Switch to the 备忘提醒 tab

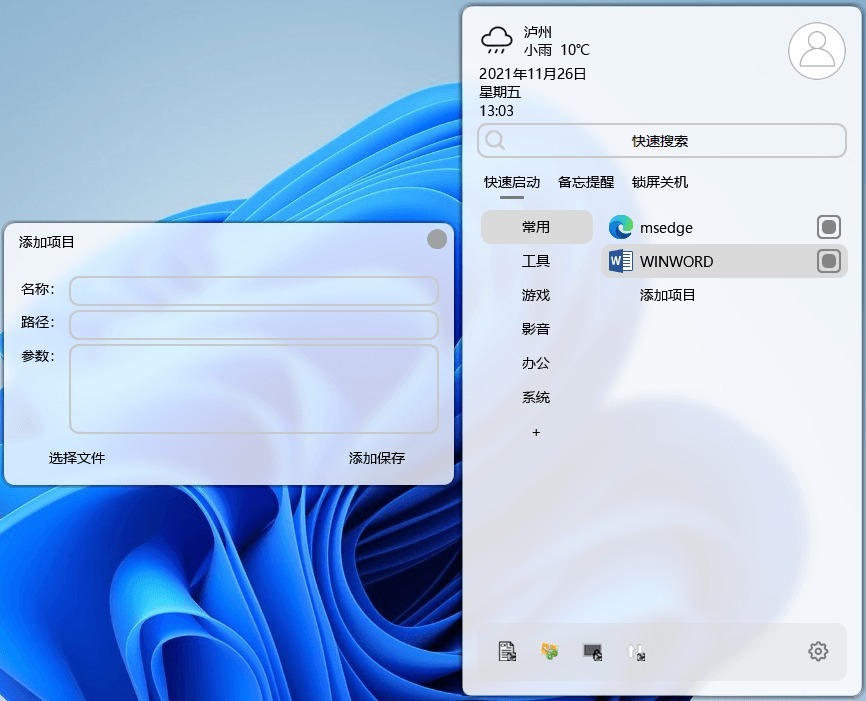[586, 182]
